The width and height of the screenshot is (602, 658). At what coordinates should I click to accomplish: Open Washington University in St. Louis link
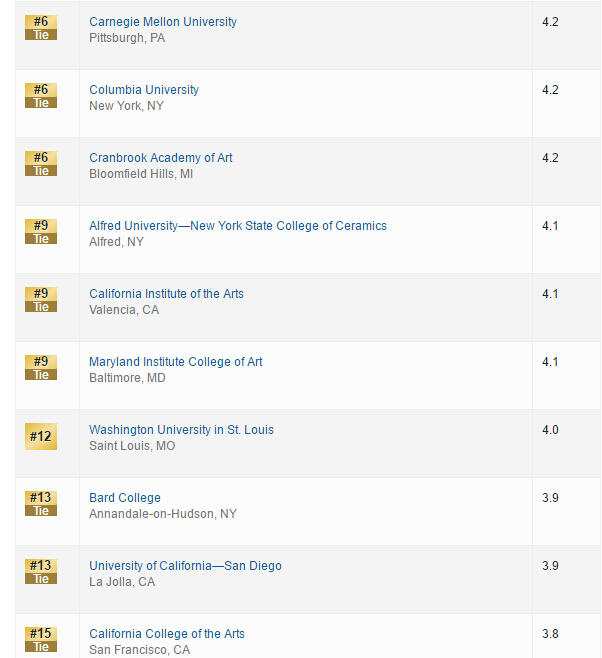point(181,430)
